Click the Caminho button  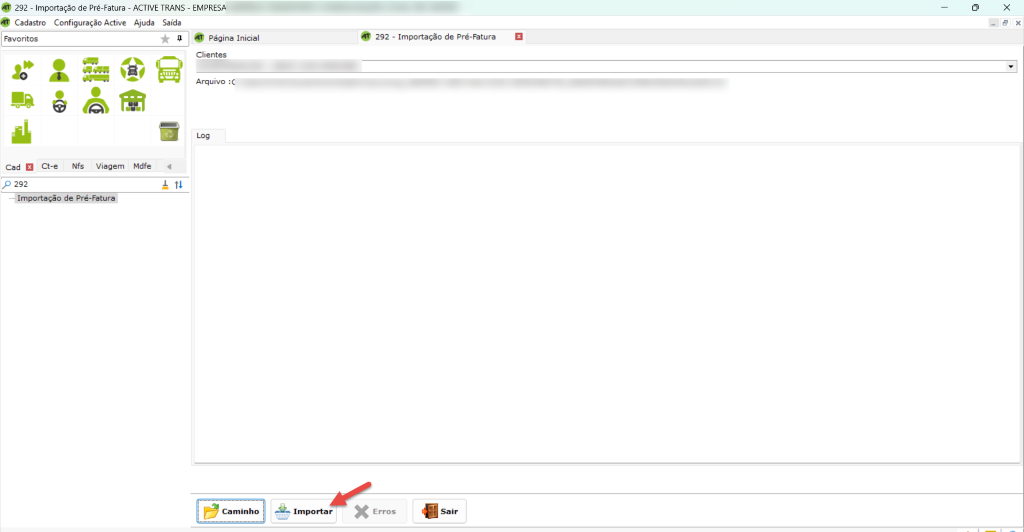click(231, 511)
